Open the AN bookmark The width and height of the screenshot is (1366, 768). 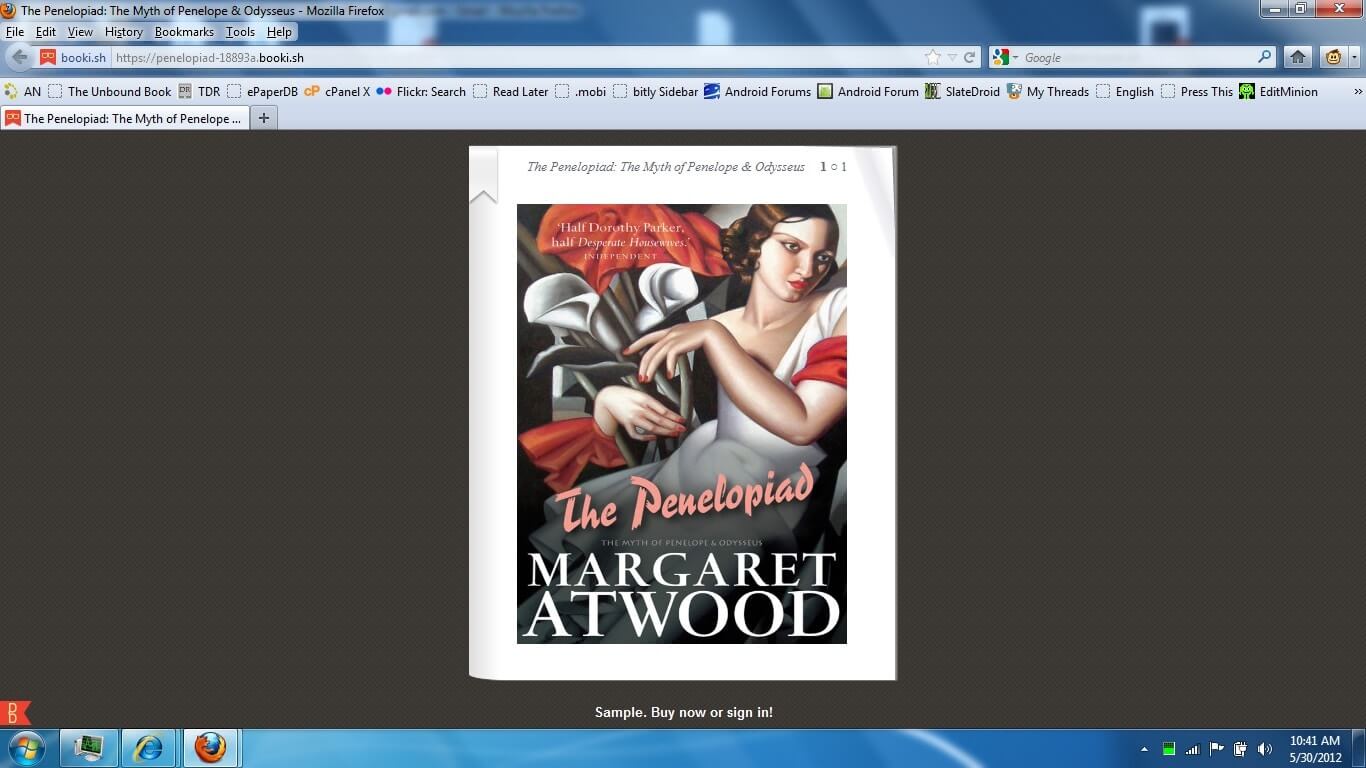pos(23,91)
